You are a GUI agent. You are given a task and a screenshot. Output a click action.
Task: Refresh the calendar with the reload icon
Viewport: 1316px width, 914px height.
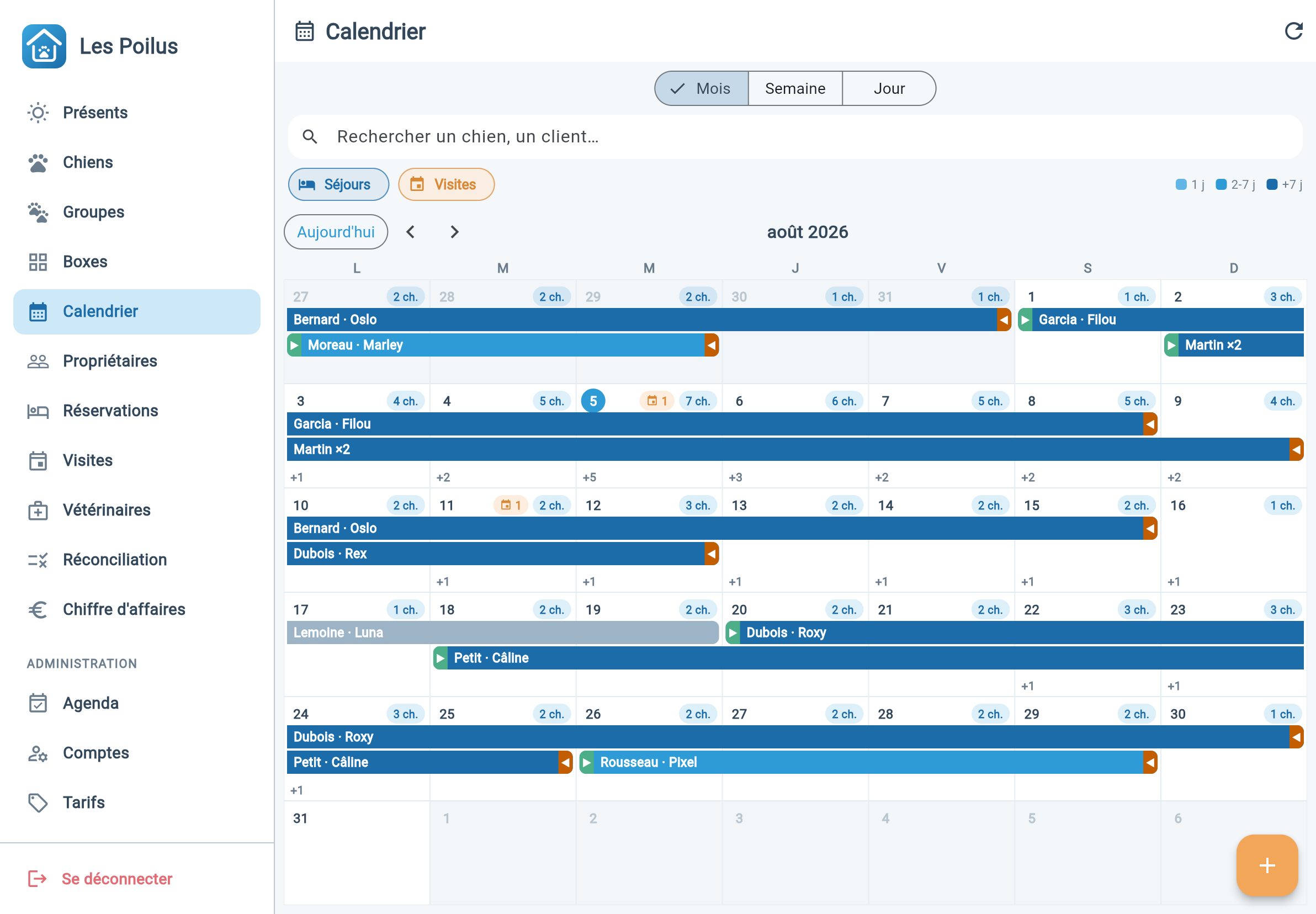point(1294,31)
